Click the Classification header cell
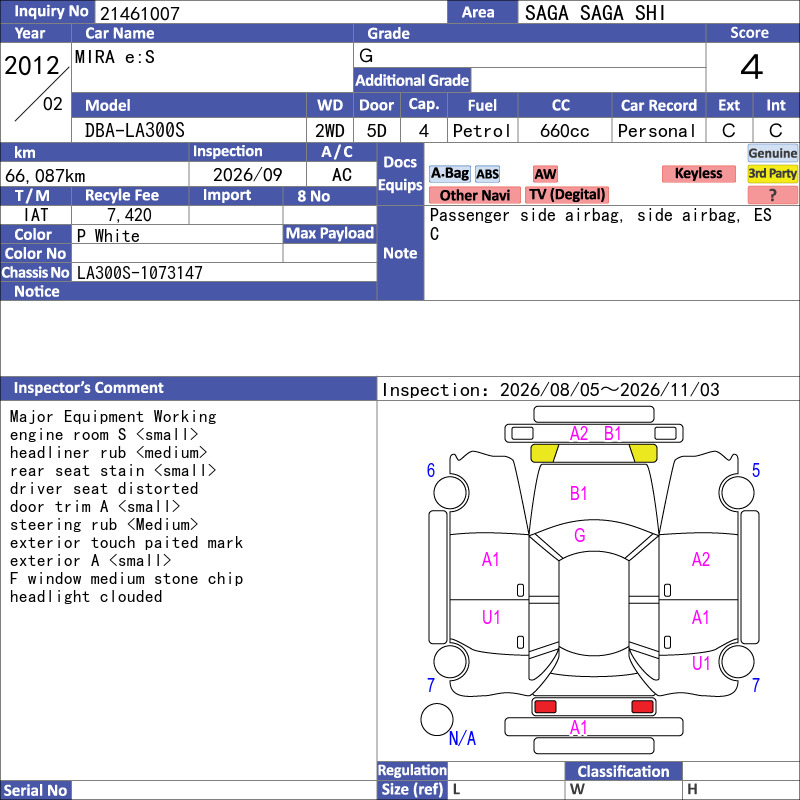Screen dimensions: 800x800 [623, 771]
